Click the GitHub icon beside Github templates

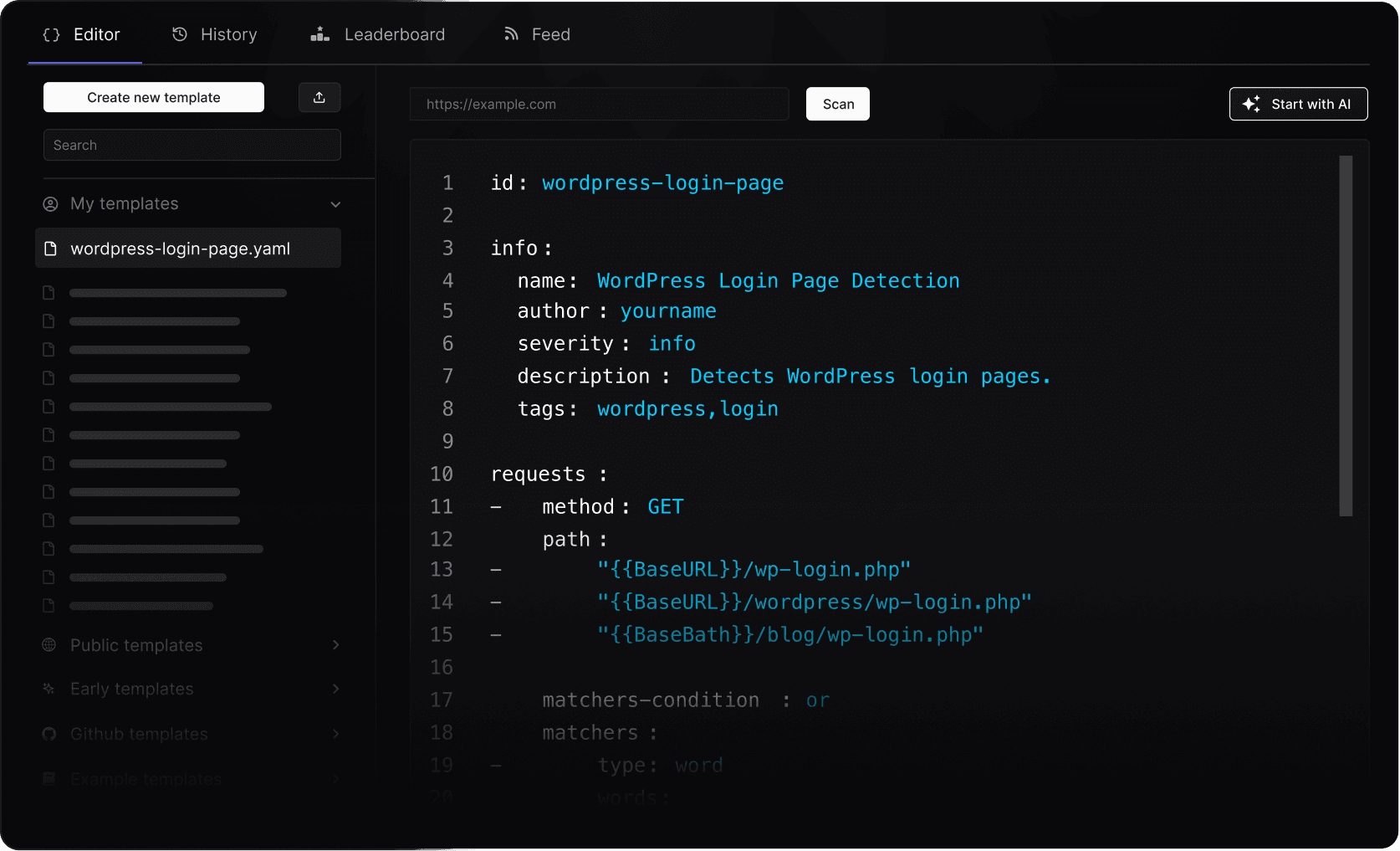pyautogui.click(x=49, y=734)
